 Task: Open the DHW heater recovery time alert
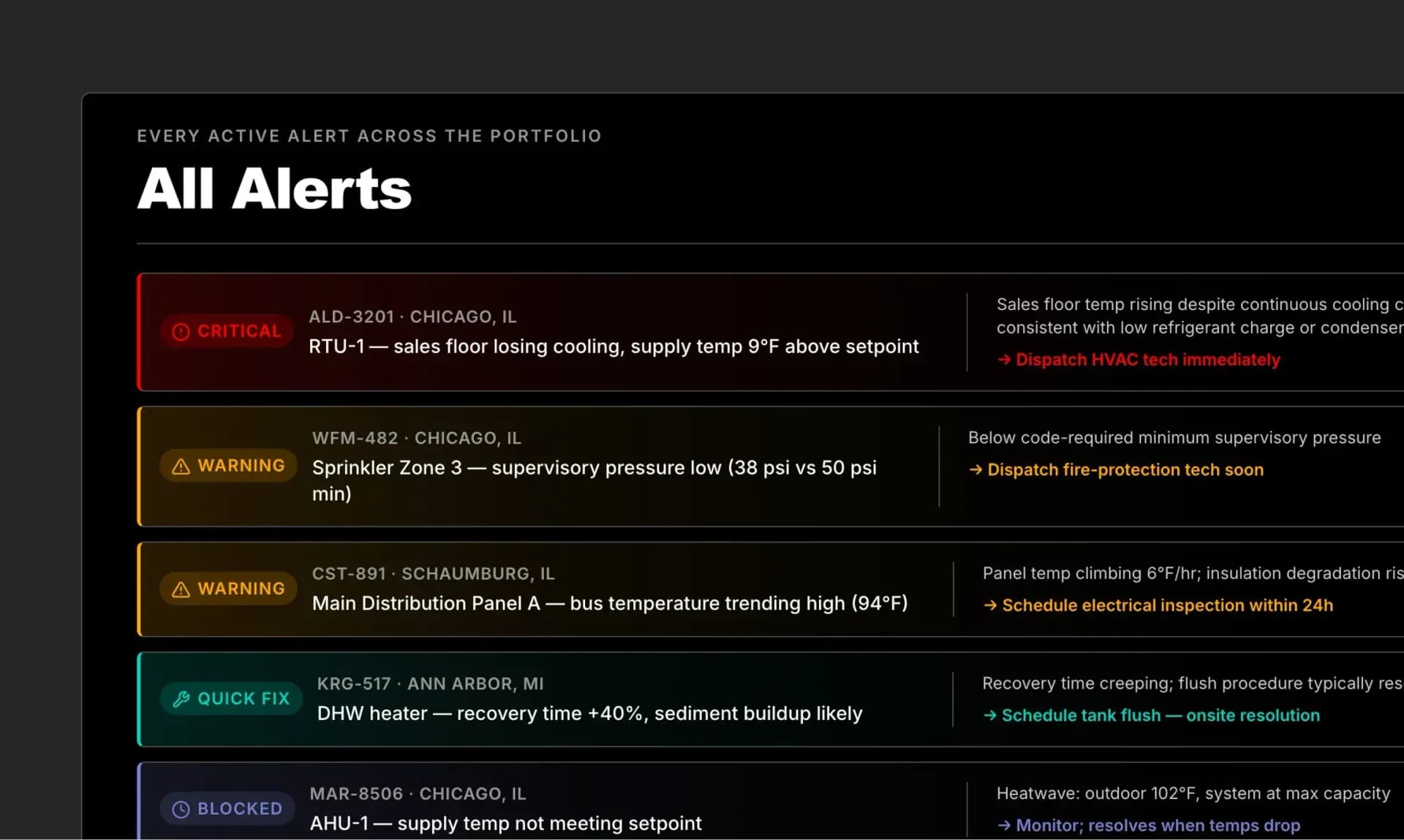590,714
